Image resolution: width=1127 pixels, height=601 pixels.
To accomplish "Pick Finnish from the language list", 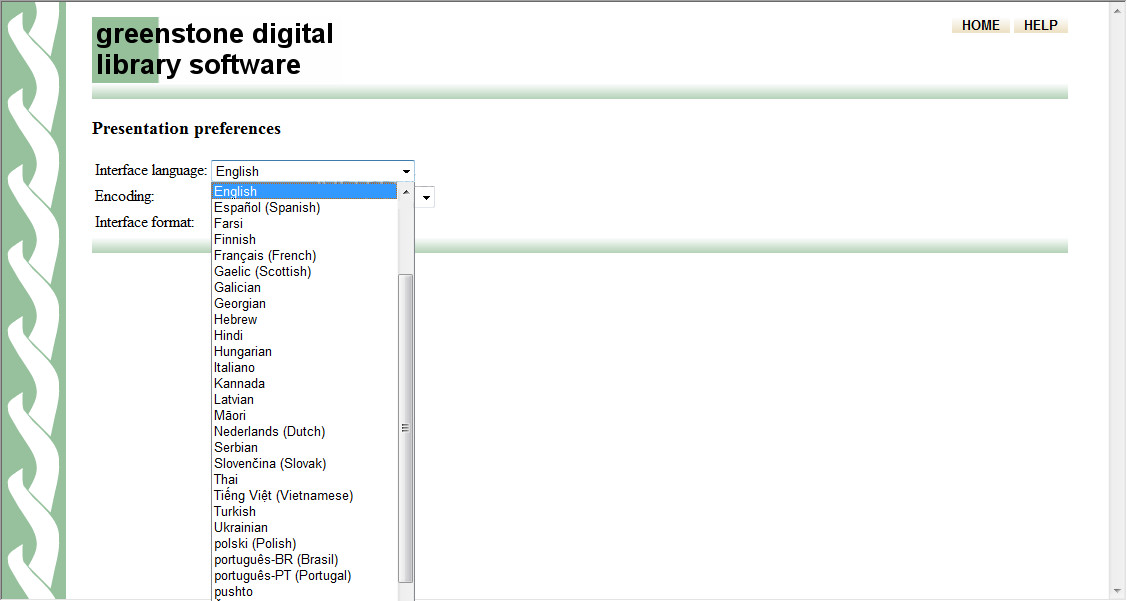I will 305,239.
